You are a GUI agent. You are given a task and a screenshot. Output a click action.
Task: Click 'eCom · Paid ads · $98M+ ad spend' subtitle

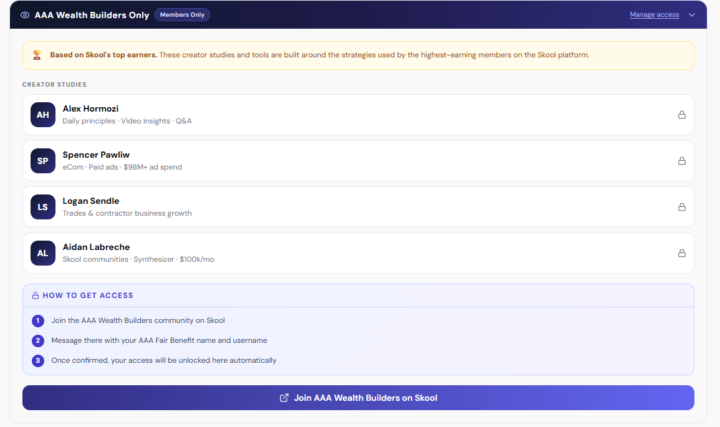click(x=122, y=167)
